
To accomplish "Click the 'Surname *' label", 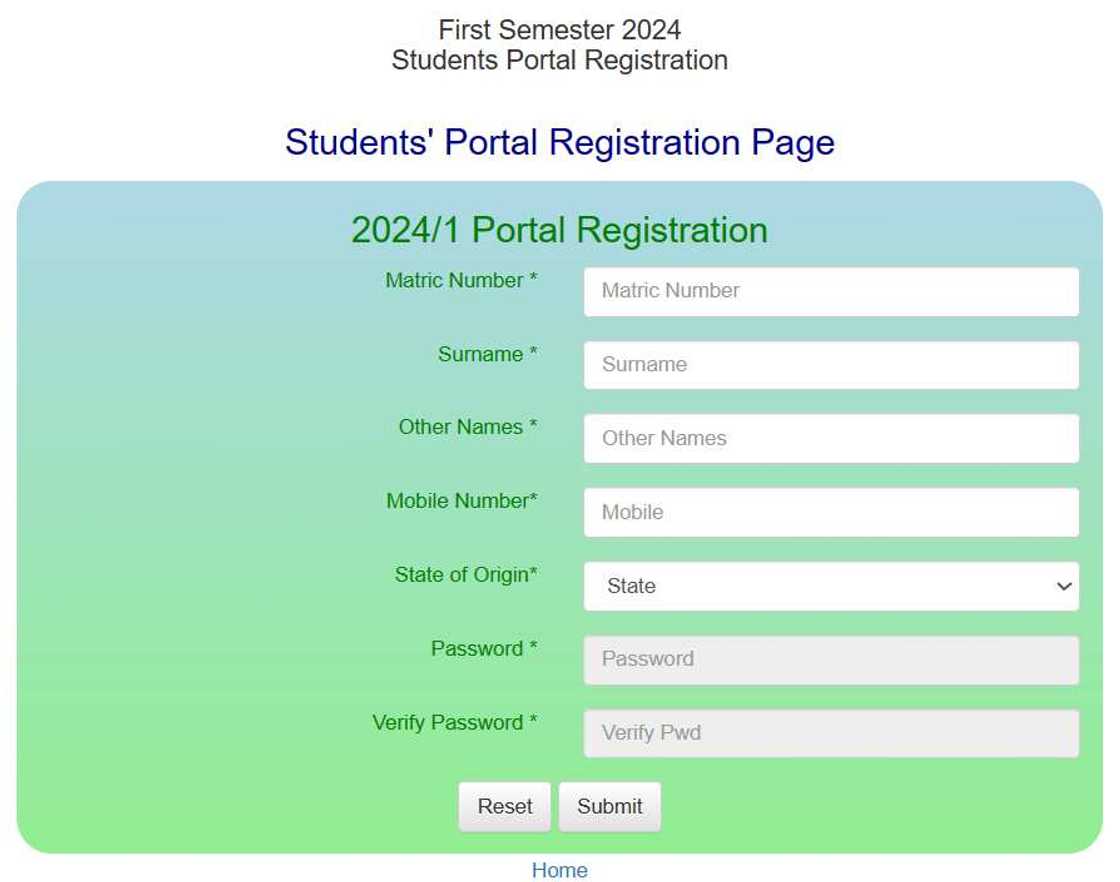I will [486, 354].
